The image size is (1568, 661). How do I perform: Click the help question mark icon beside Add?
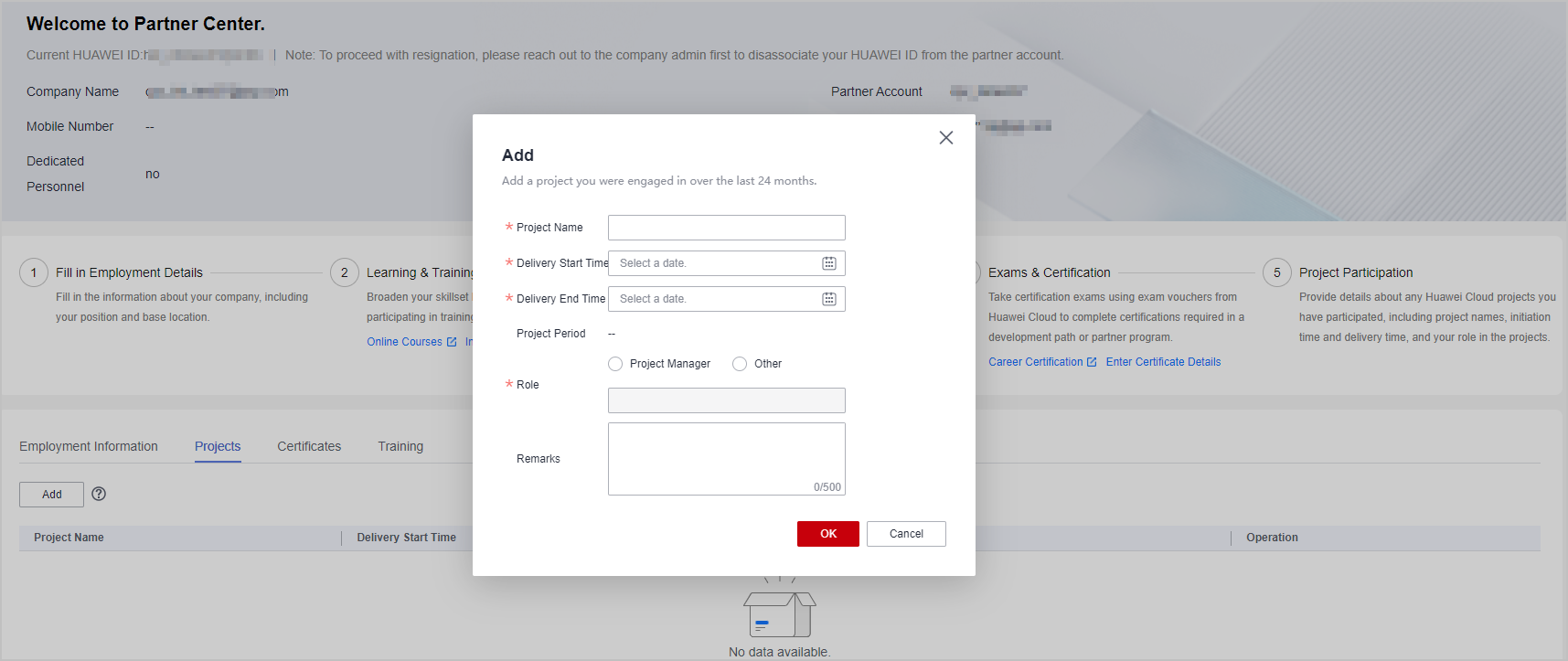click(99, 494)
